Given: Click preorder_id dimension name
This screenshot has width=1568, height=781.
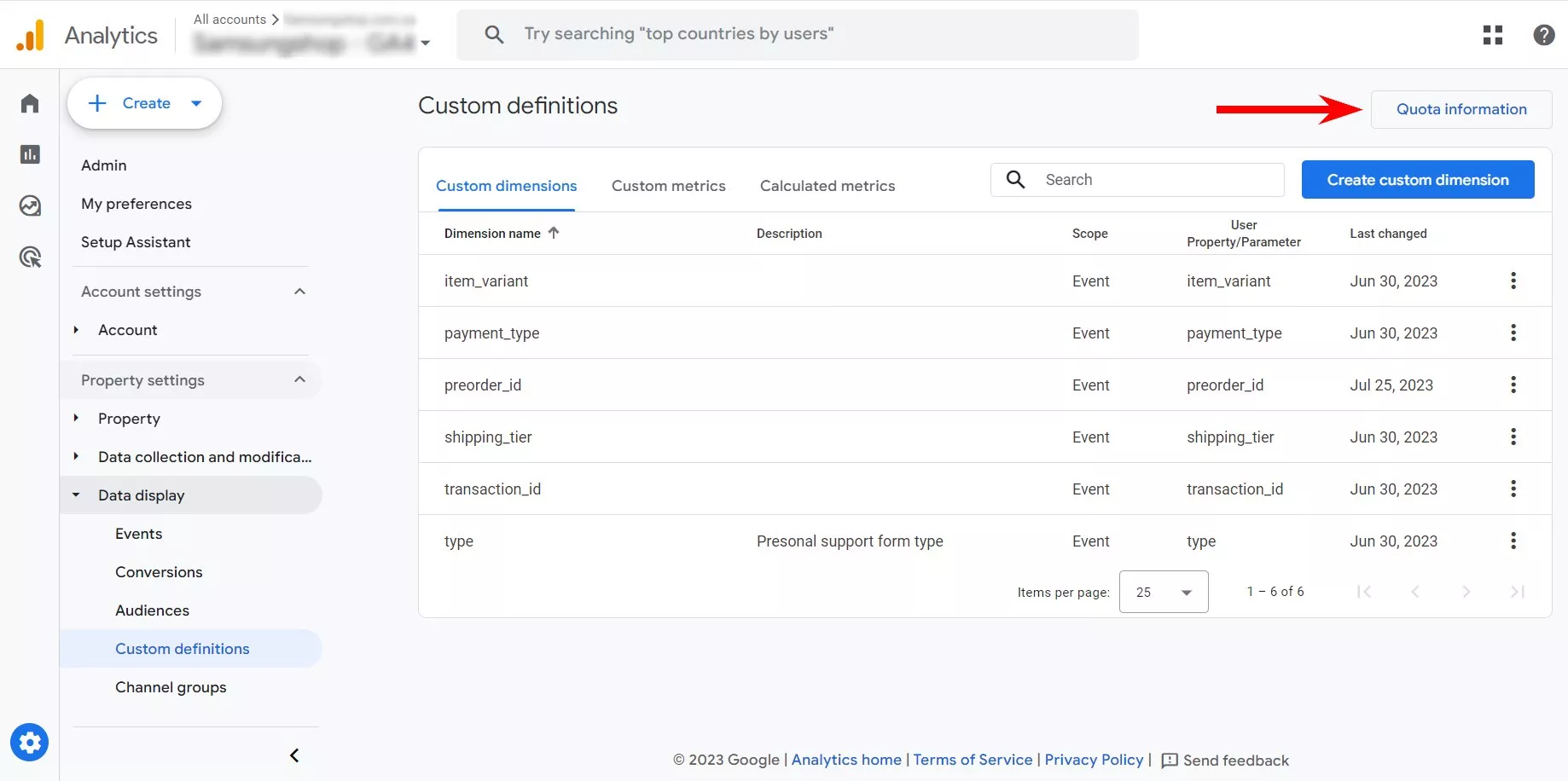Looking at the screenshot, I should (x=483, y=385).
